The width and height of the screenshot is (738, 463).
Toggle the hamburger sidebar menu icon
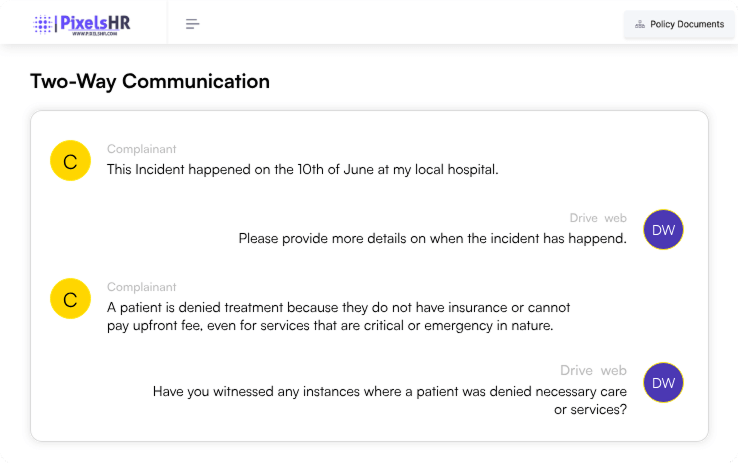pyautogui.click(x=193, y=24)
